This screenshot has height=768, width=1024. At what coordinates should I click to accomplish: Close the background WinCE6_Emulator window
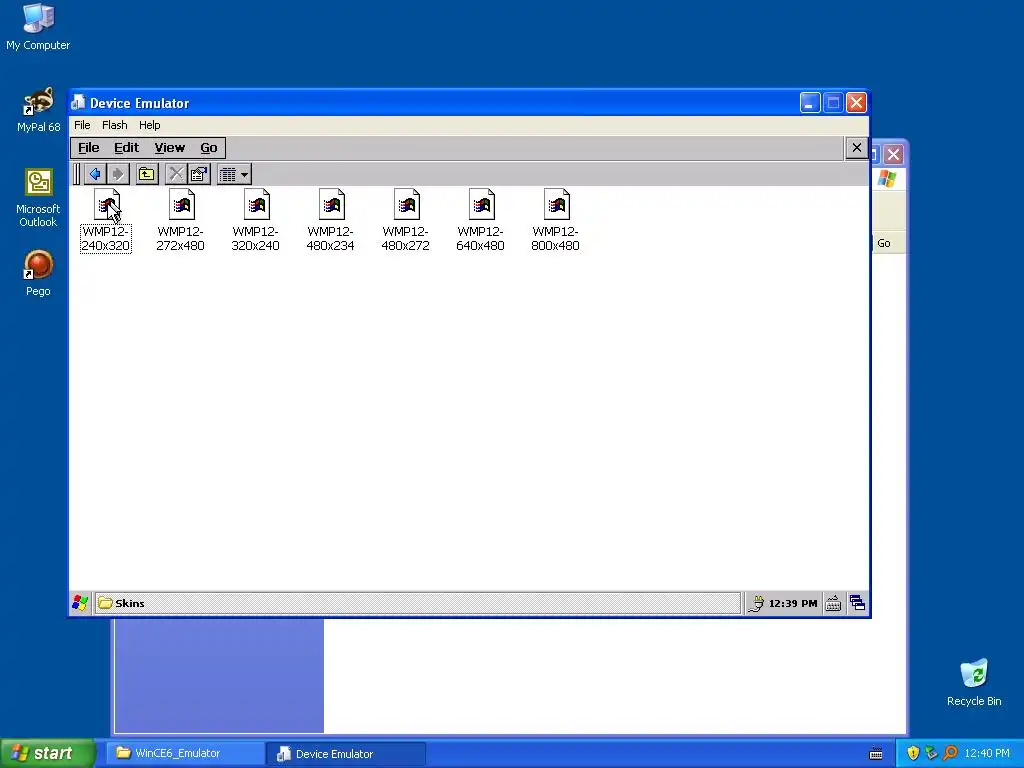893,155
